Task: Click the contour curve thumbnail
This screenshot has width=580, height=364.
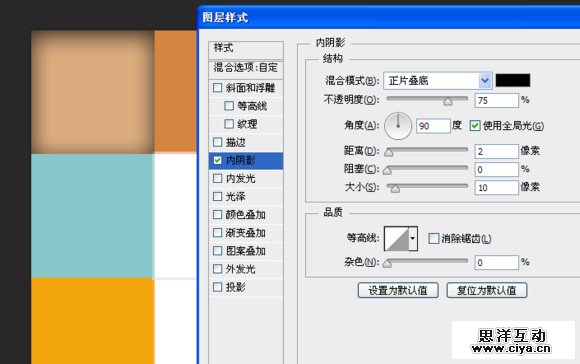Action: (397, 238)
